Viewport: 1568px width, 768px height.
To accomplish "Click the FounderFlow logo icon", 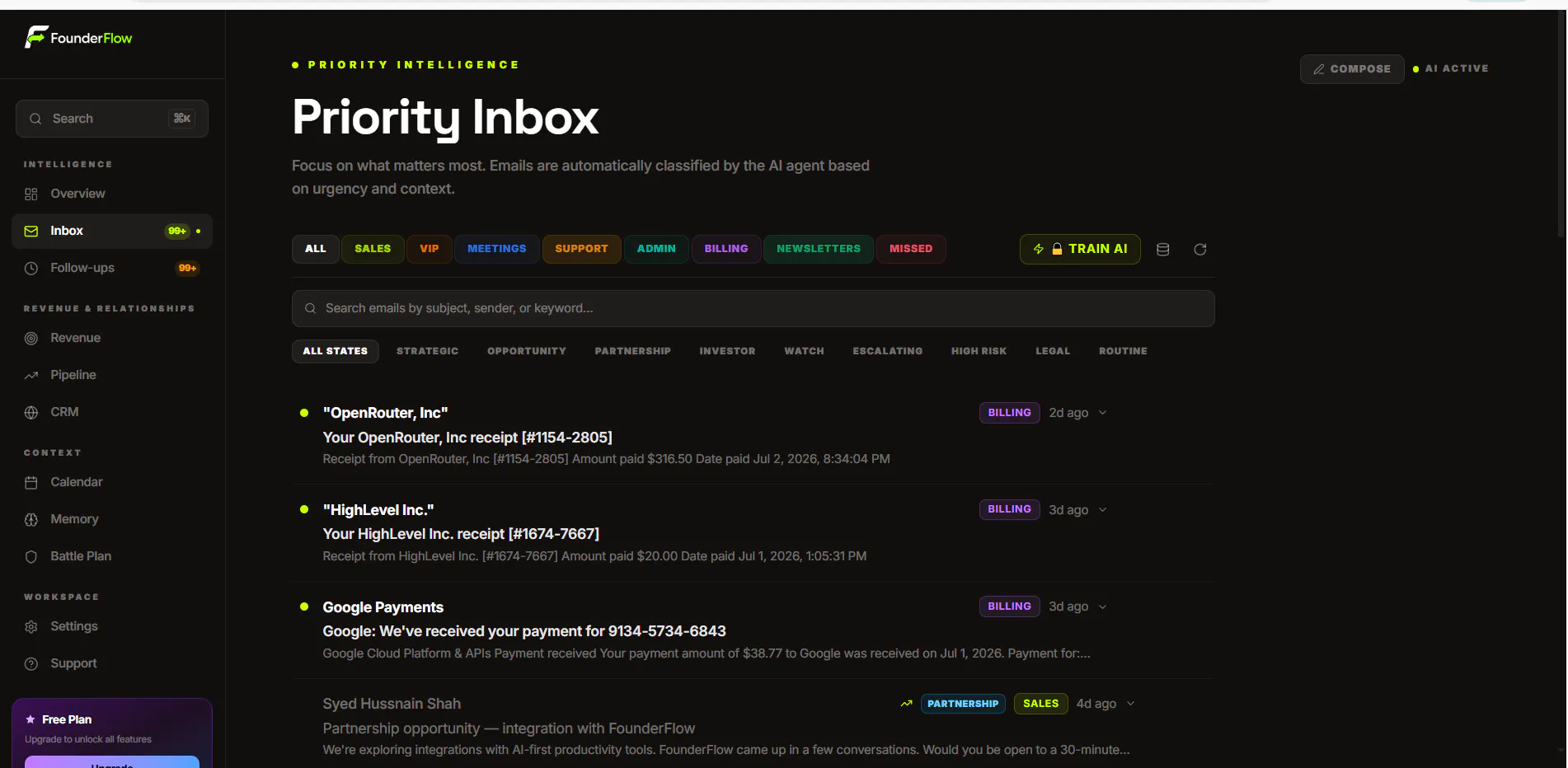I will pos(36,37).
